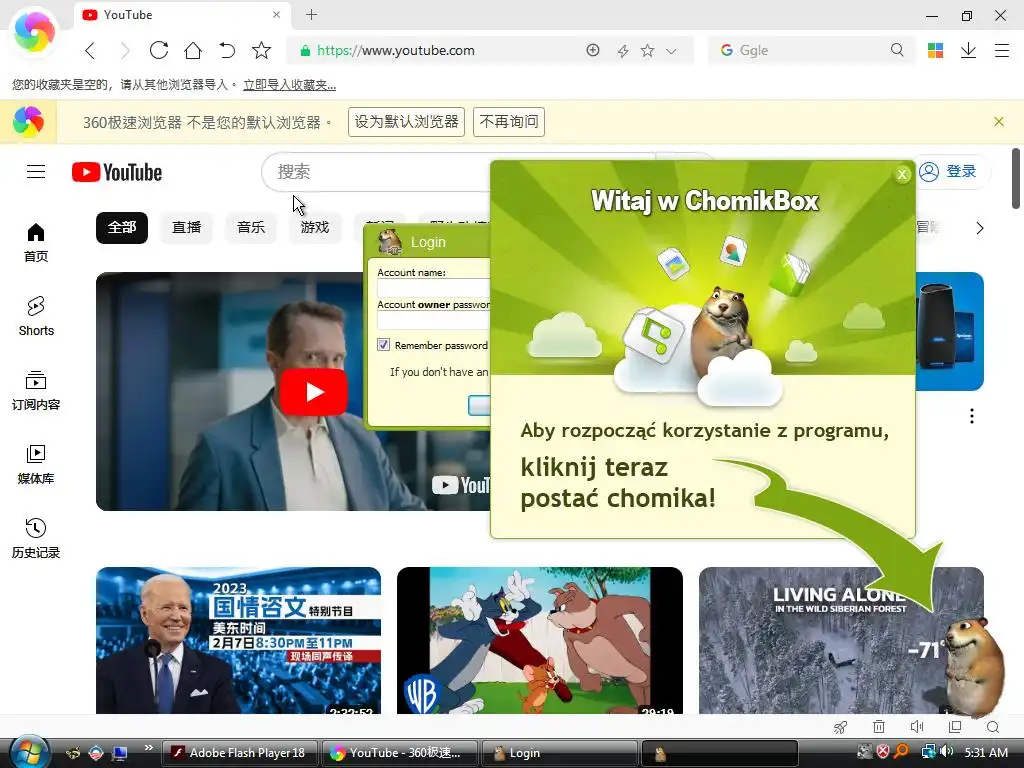This screenshot has width=1024, height=768.
Task: Open 历史记录 history in sidebar
Action: click(x=36, y=539)
